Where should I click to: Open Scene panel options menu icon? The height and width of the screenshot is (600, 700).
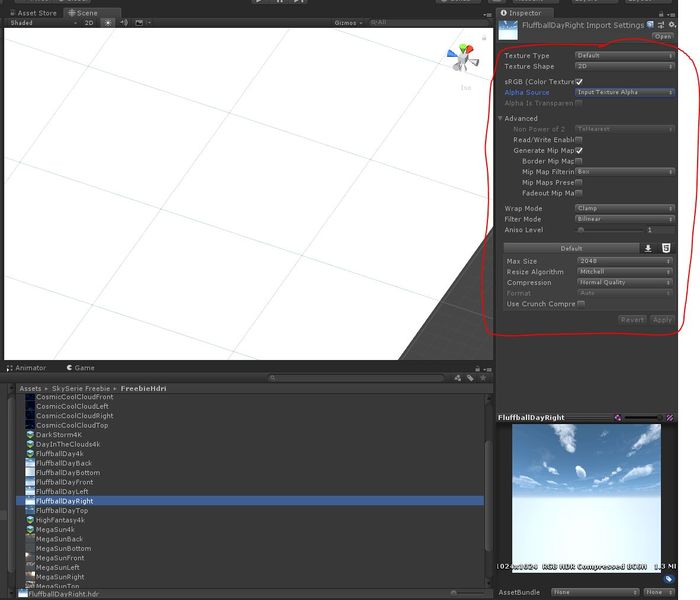click(x=488, y=14)
